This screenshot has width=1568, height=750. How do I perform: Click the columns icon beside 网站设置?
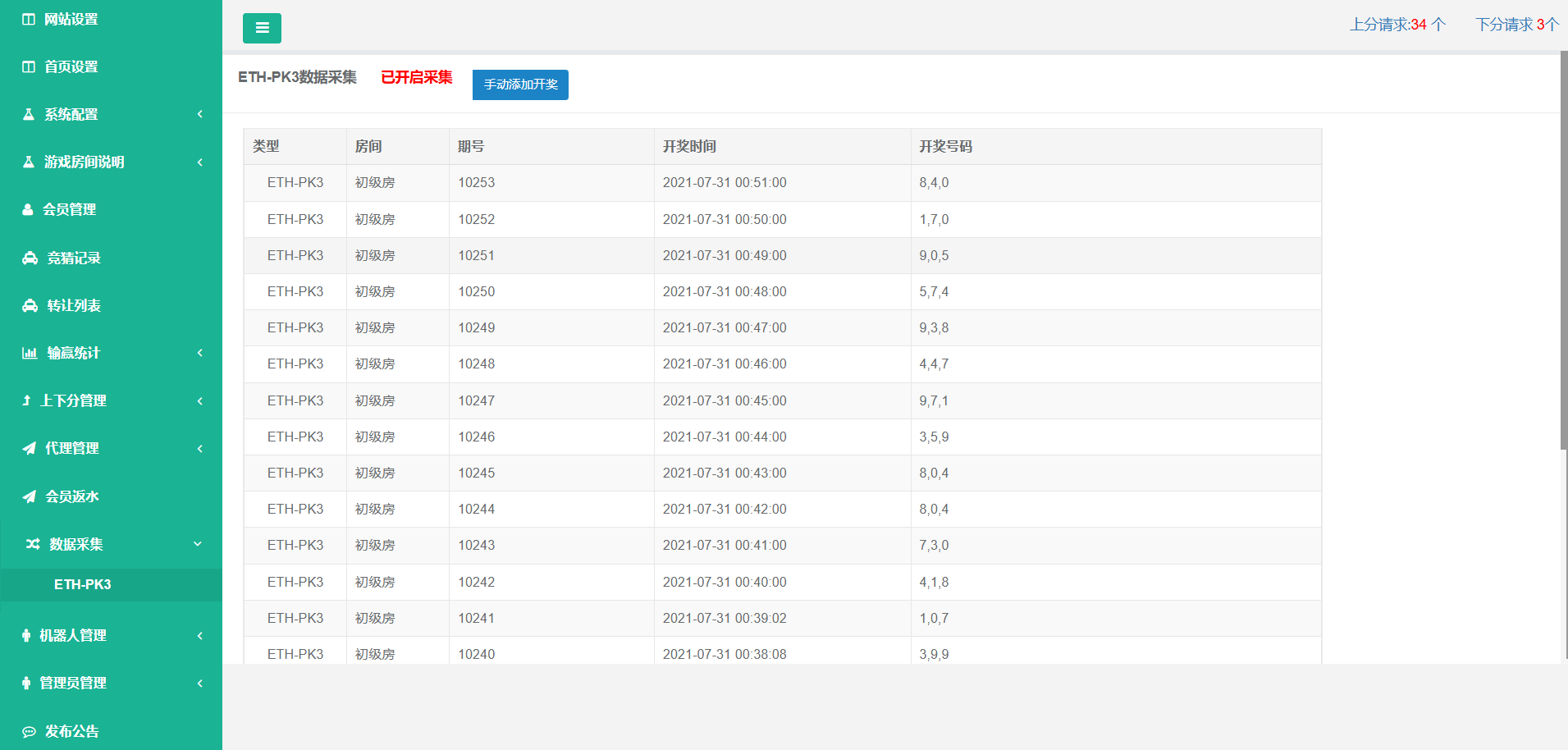[29, 19]
